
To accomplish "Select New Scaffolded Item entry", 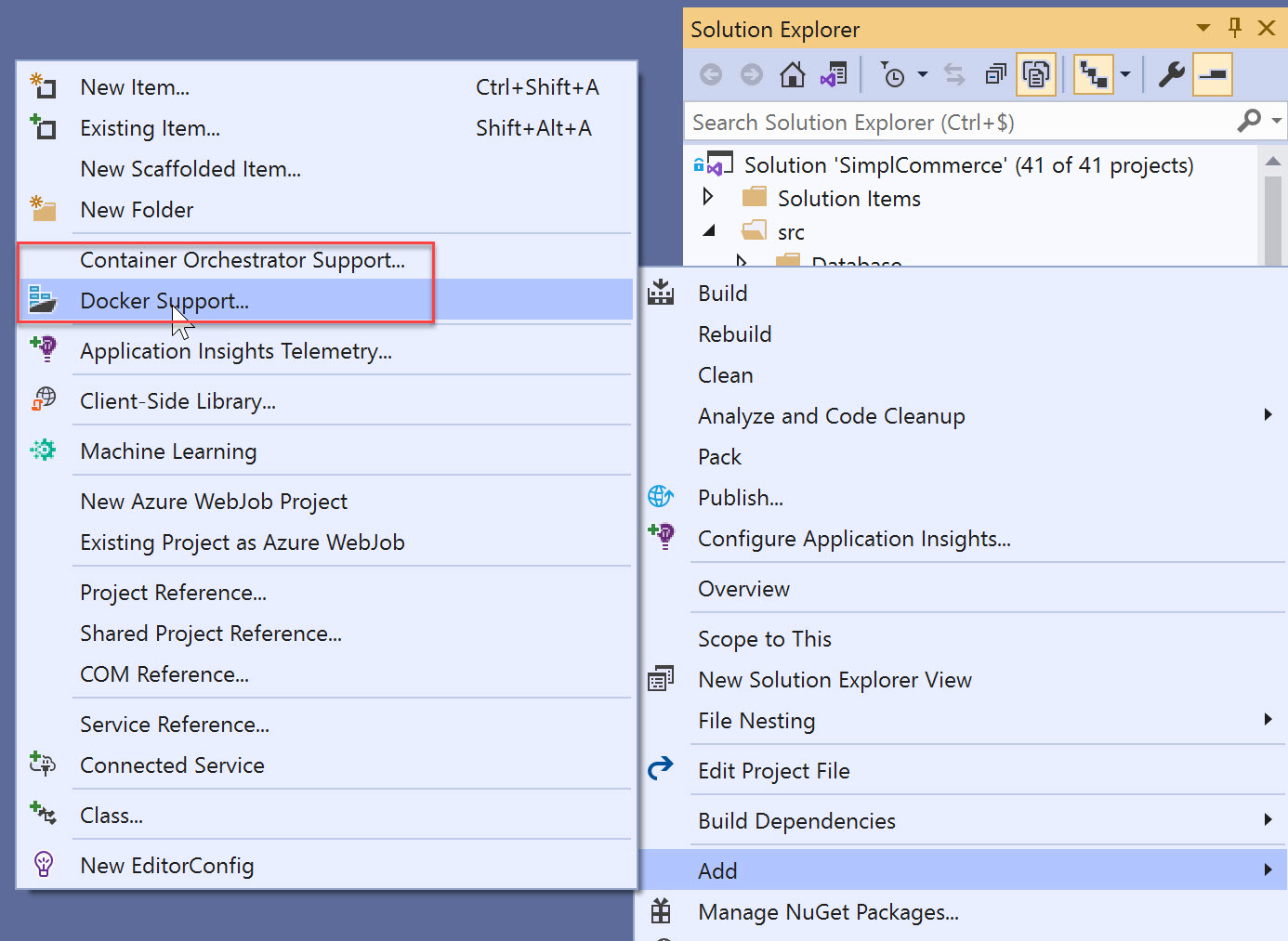I will coord(191,169).
